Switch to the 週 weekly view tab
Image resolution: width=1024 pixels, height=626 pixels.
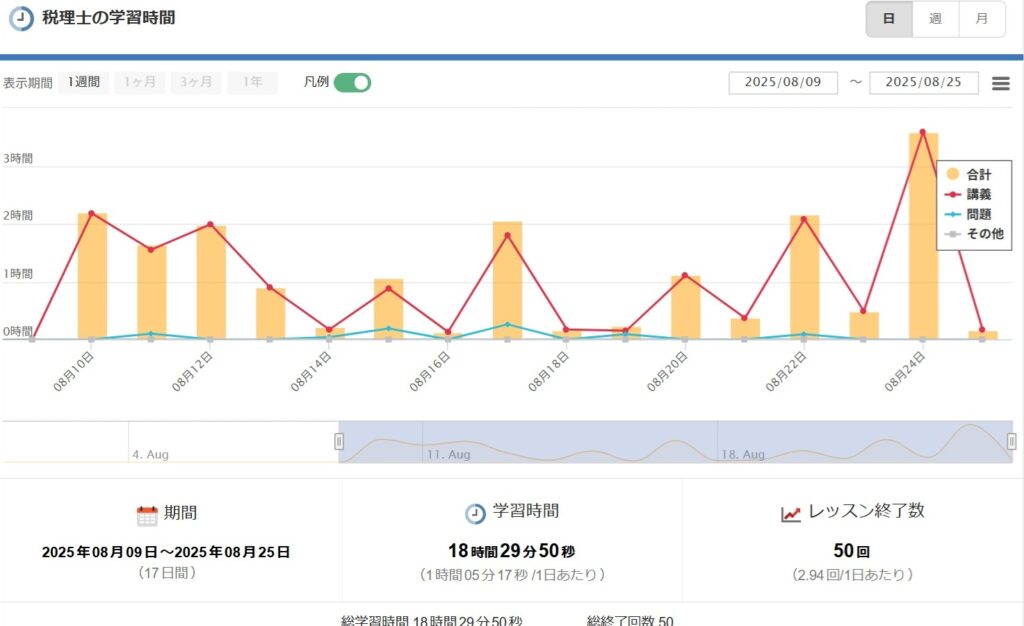coord(935,19)
